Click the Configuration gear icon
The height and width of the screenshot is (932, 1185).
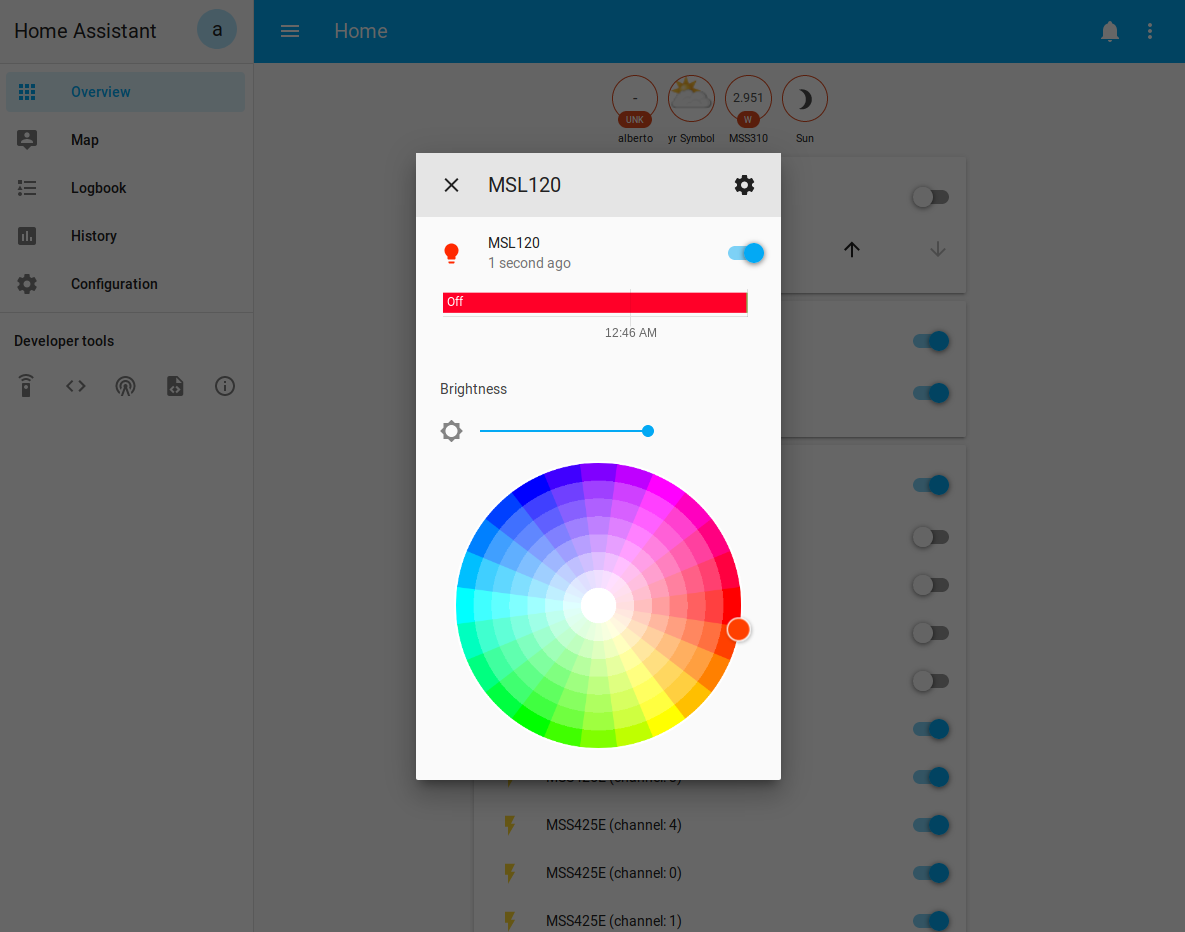pyautogui.click(x=27, y=284)
